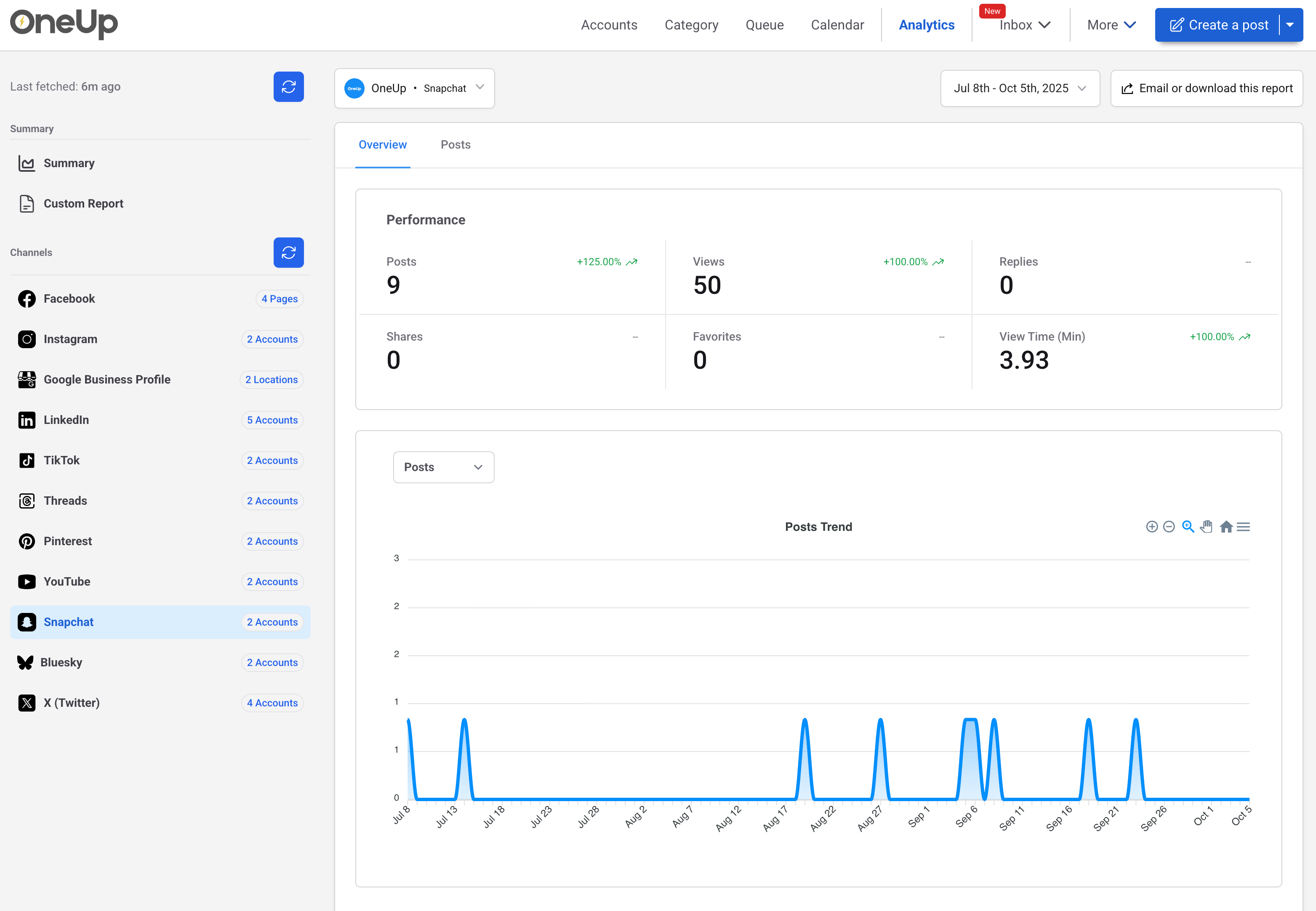
Task: Click the Channels refresh icon button
Action: 288,252
